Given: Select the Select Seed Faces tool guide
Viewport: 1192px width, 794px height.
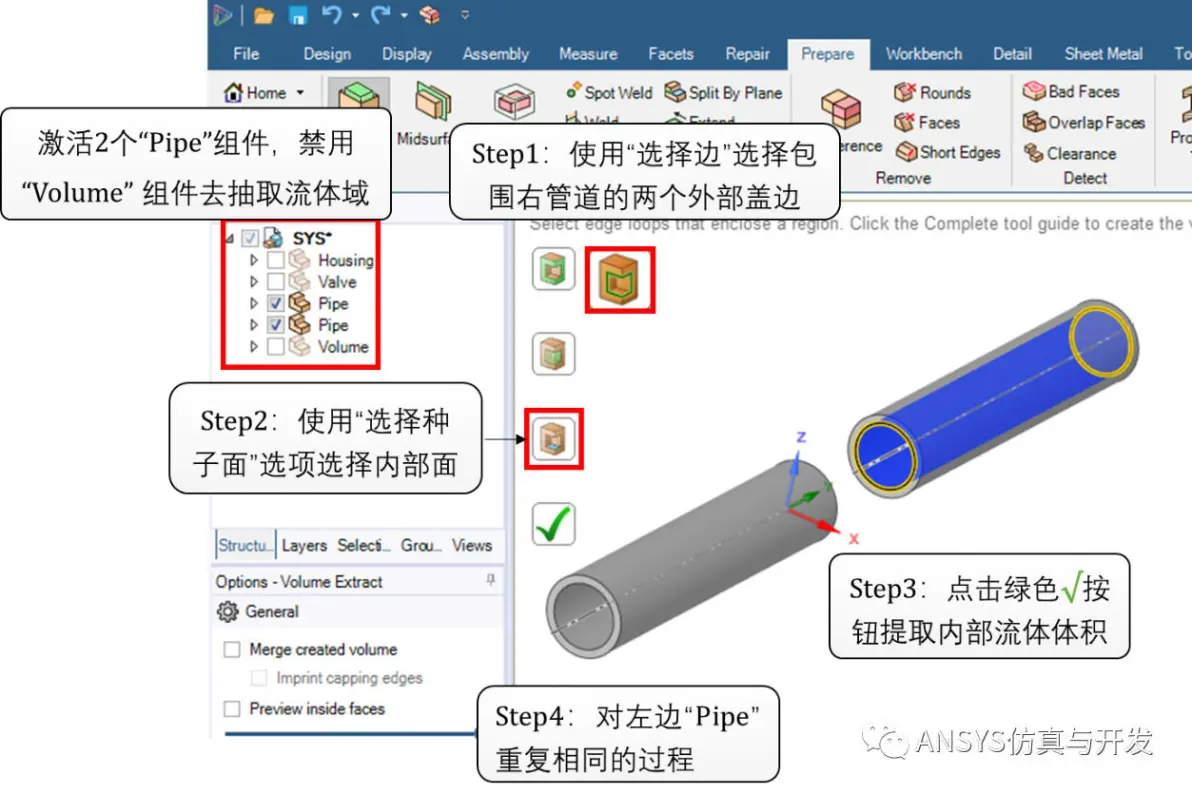Looking at the screenshot, I should pos(553,439).
